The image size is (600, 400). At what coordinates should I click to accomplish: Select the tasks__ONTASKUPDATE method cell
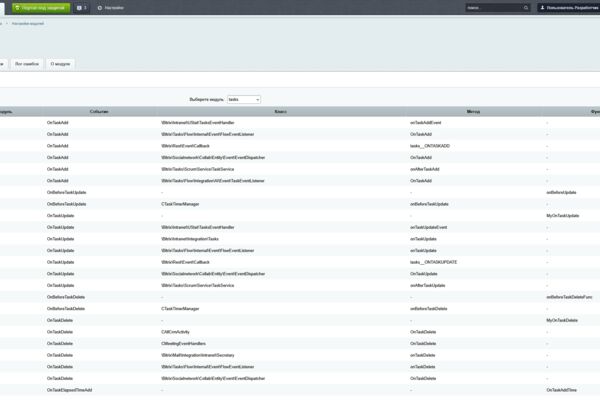click(433, 262)
